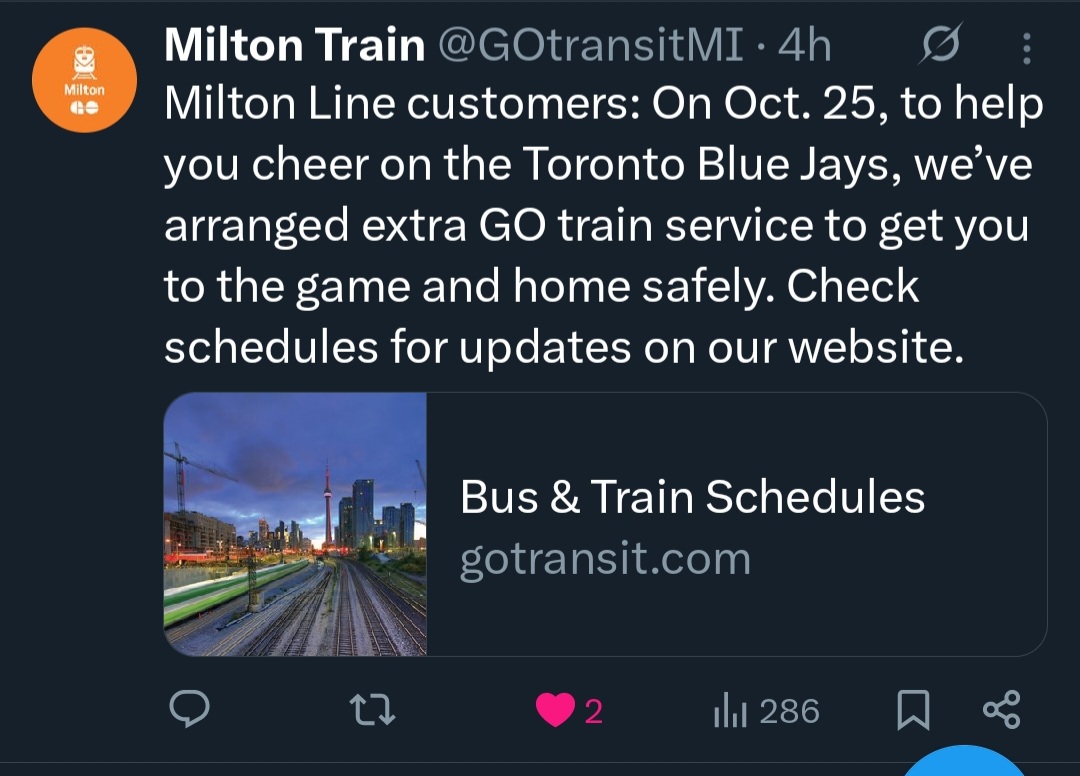Visit the gotransit.com domain link
This screenshot has height=776, width=1080.
point(605,559)
